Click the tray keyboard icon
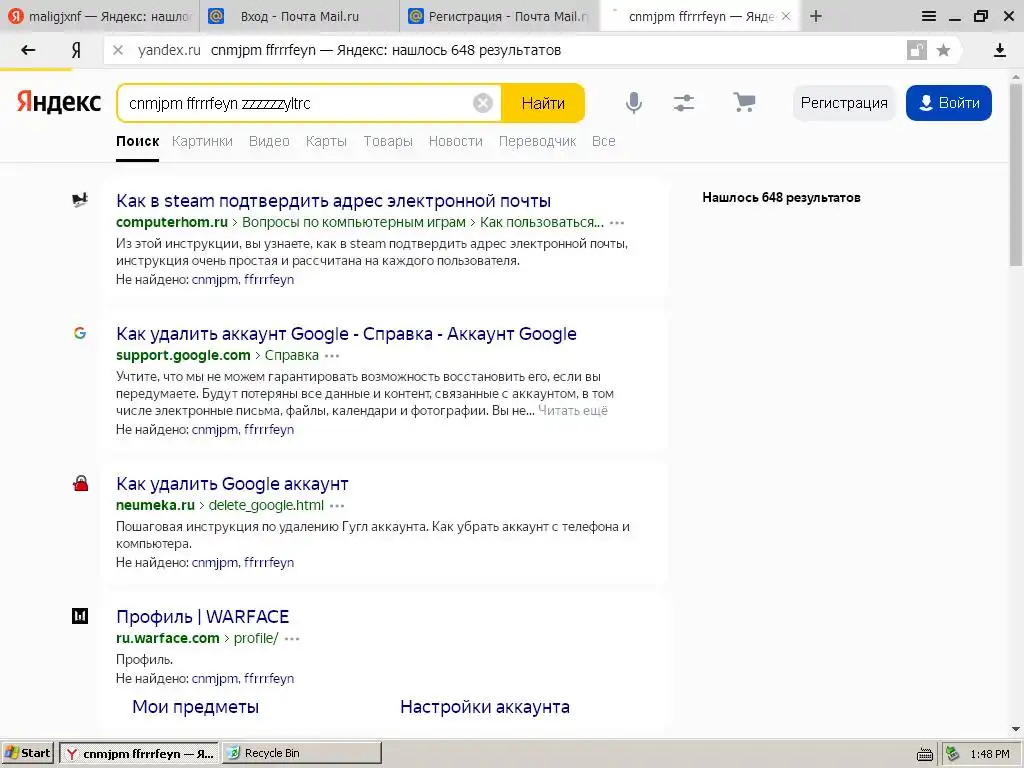The width and height of the screenshot is (1024, 768). 924,754
